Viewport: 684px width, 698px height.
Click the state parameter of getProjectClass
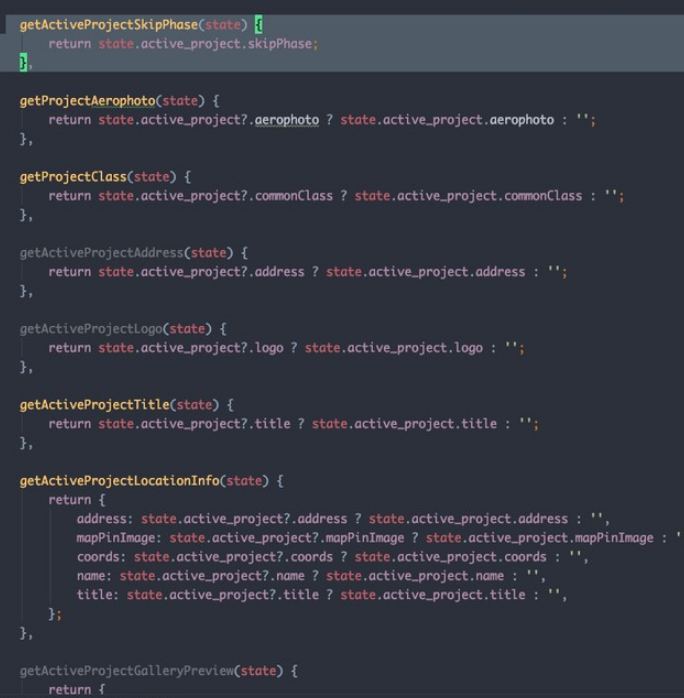click(151, 177)
